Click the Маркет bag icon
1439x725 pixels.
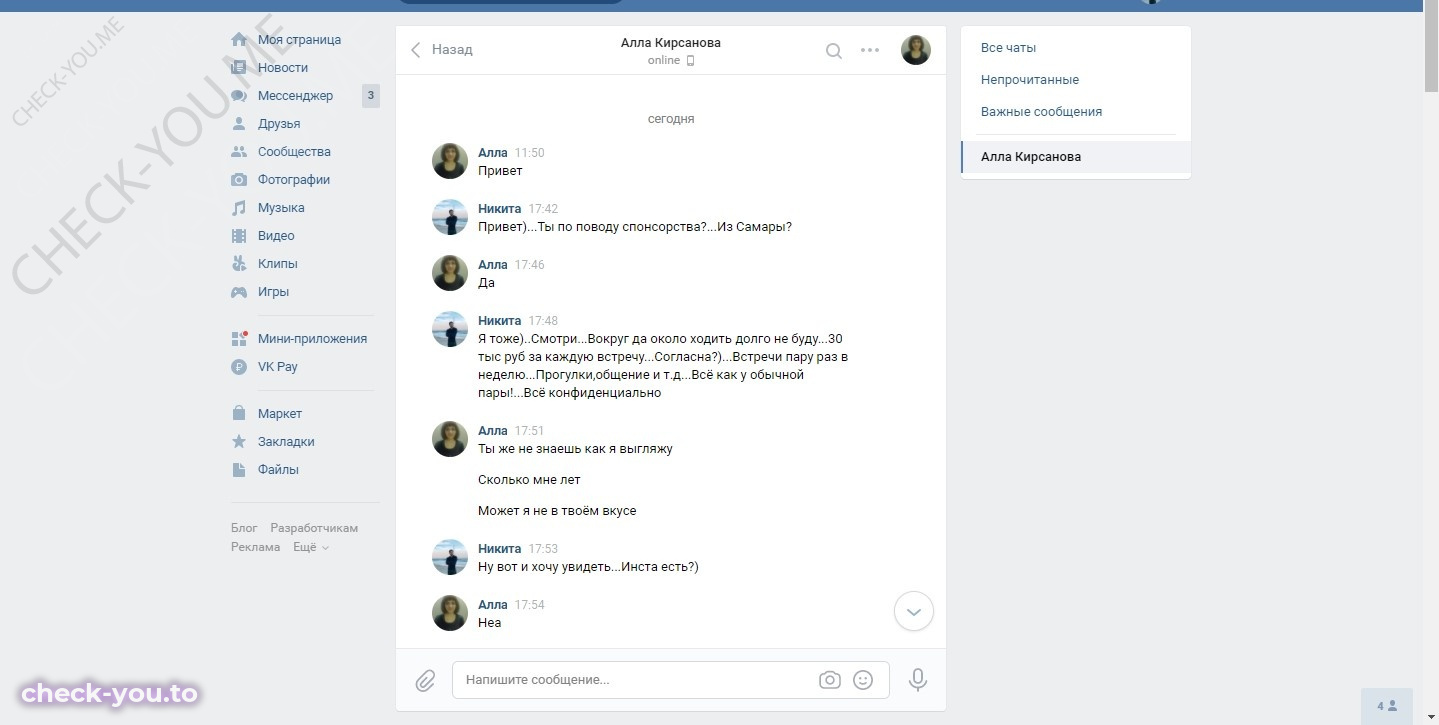(239, 414)
